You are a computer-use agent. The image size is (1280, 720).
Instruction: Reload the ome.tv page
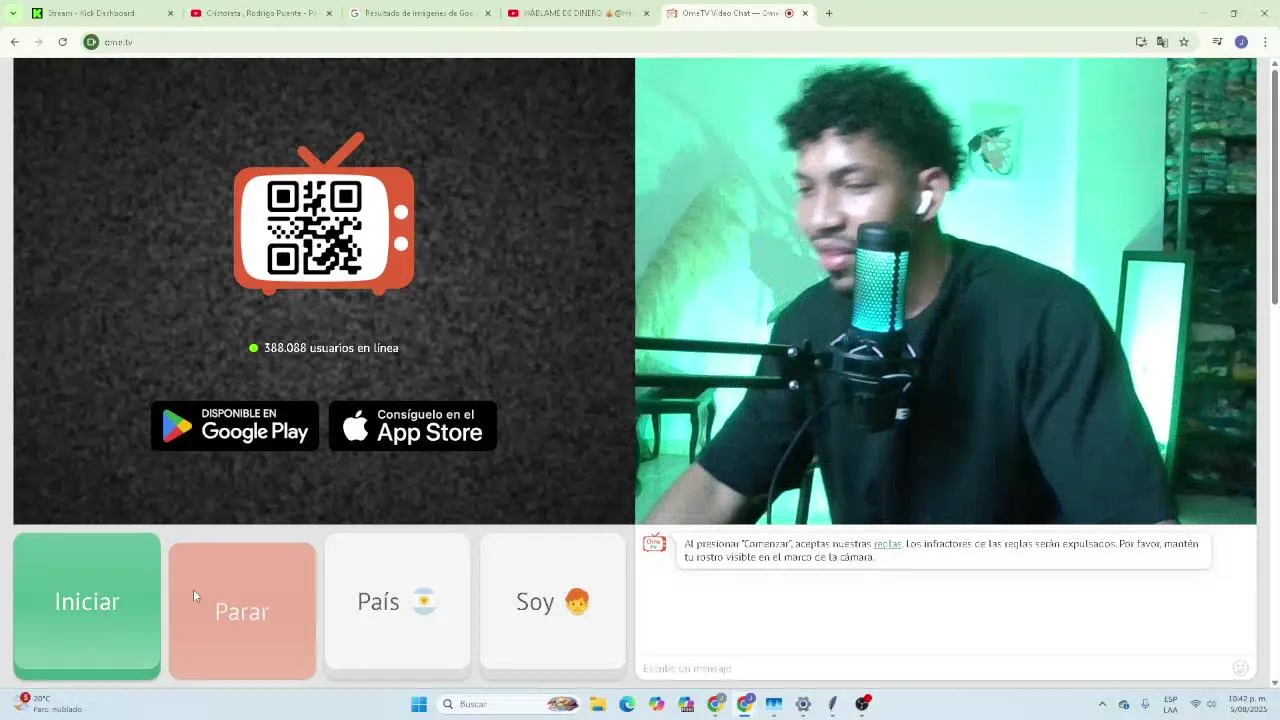(x=63, y=42)
